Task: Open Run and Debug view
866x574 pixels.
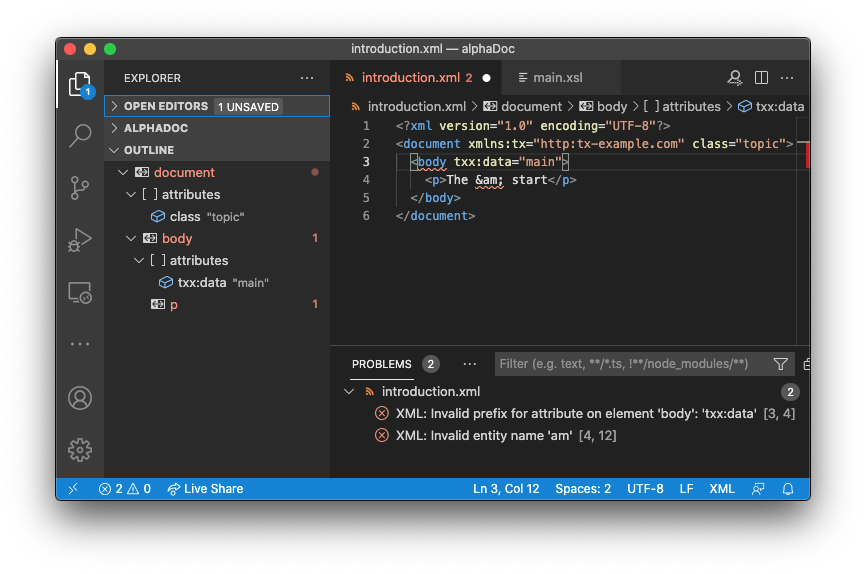Action: [80, 240]
